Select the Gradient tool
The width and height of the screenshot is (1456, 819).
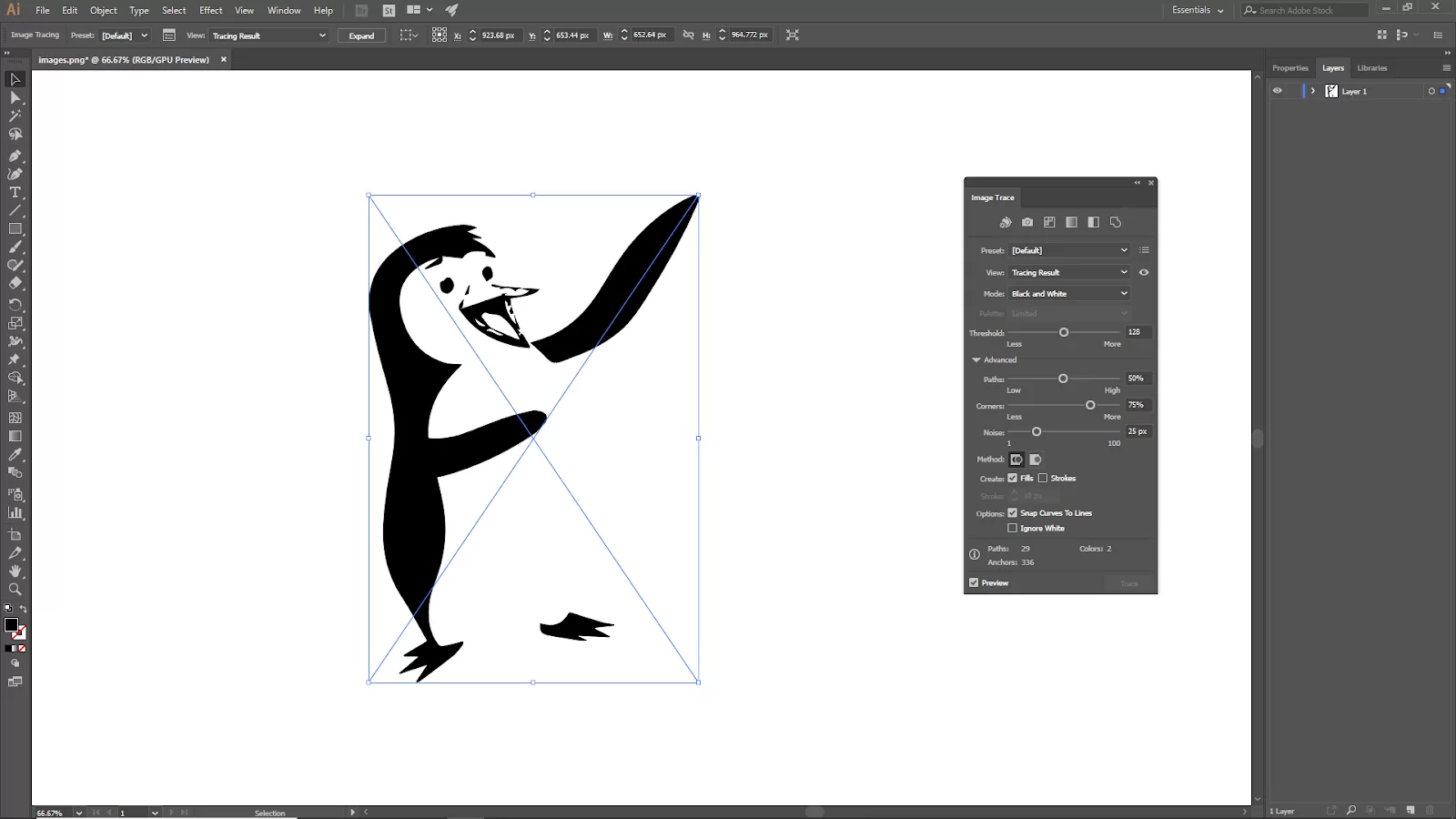tap(15, 436)
